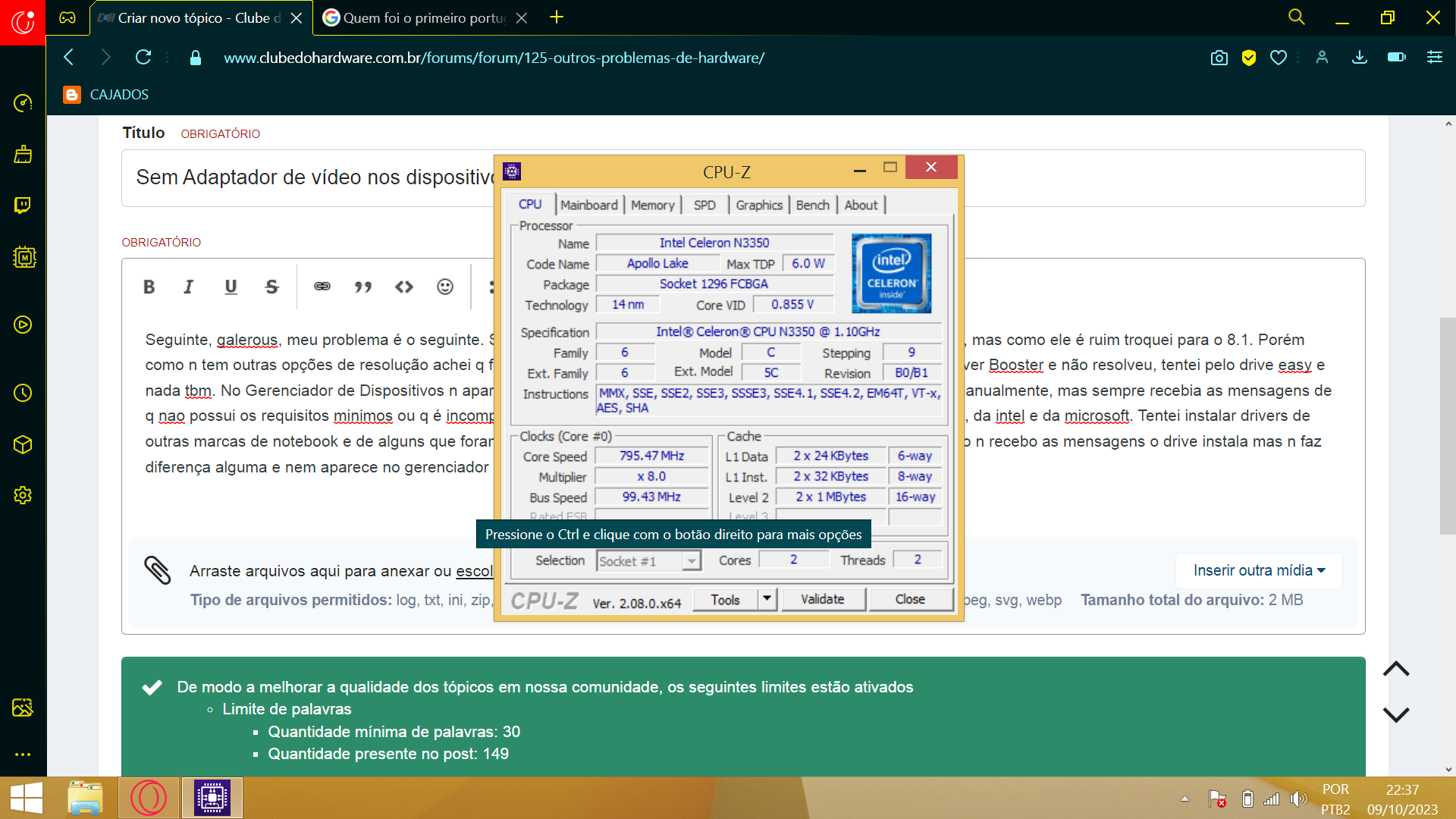Click the Validate button in CPU-Z

pyautogui.click(x=823, y=599)
